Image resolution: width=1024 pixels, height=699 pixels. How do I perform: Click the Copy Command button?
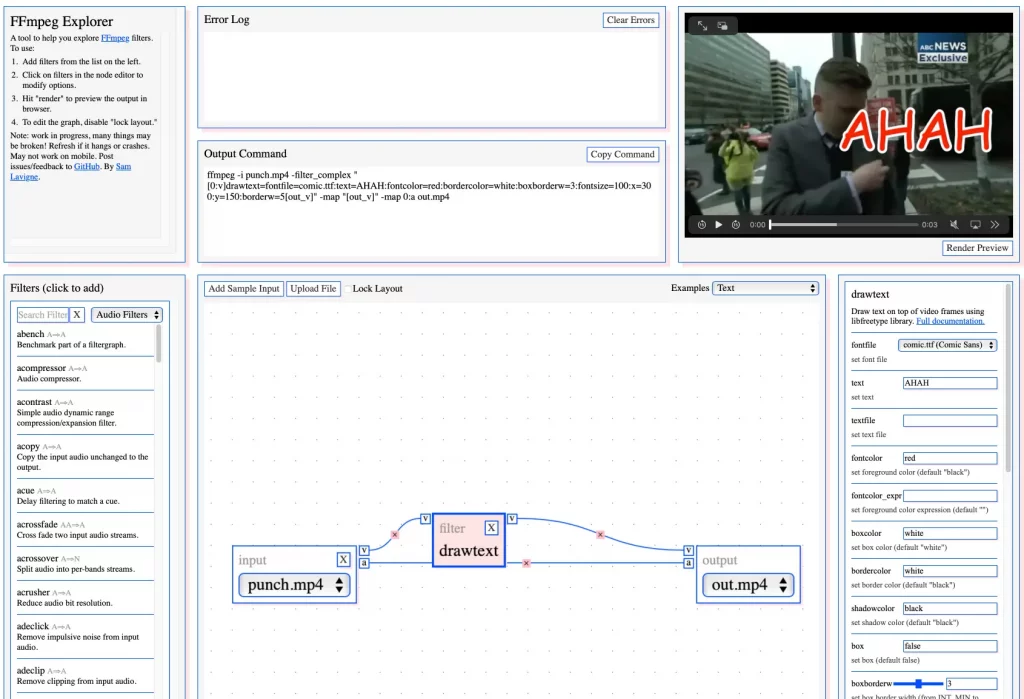tap(622, 155)
